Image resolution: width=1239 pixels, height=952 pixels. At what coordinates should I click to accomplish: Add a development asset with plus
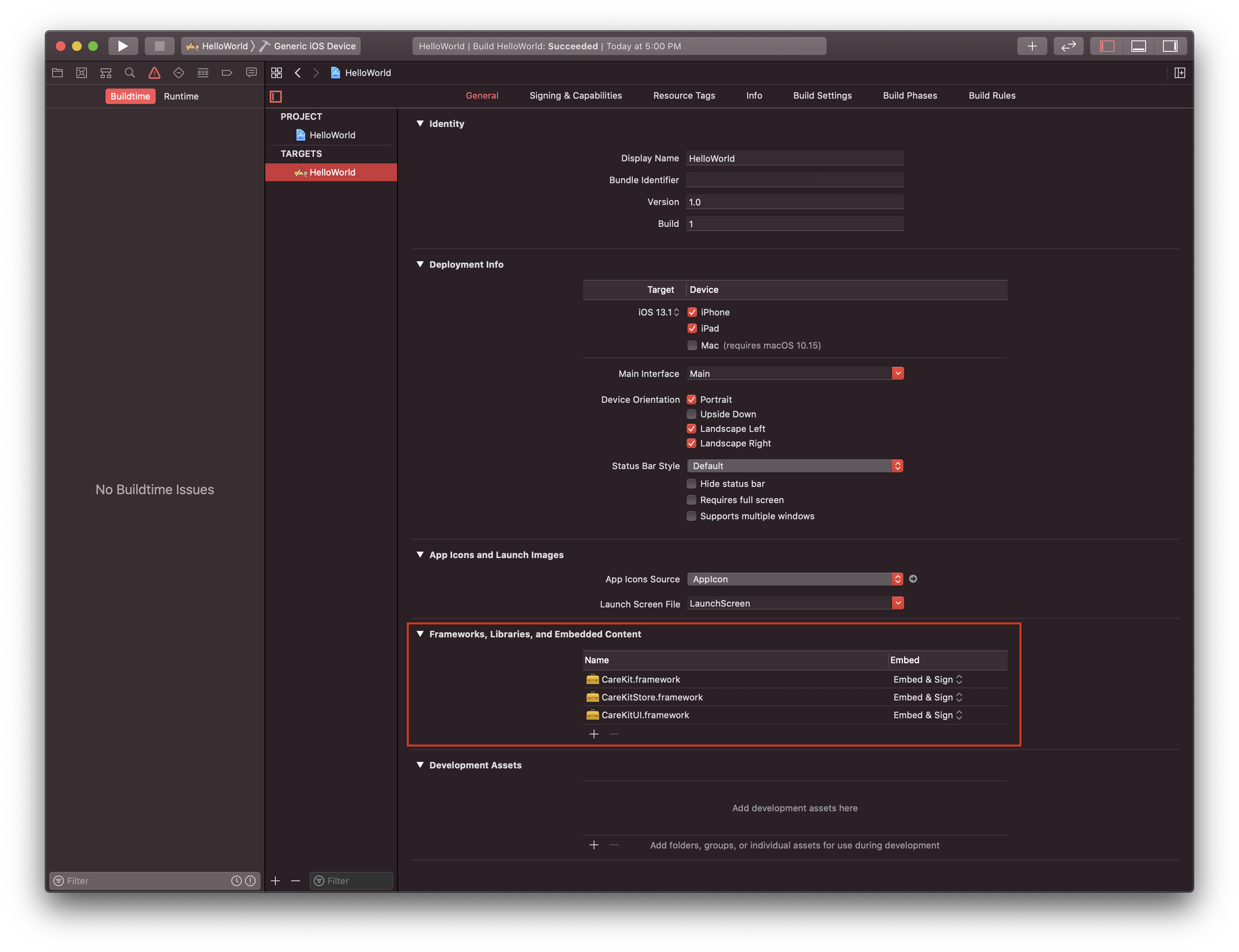coord(594,845)
